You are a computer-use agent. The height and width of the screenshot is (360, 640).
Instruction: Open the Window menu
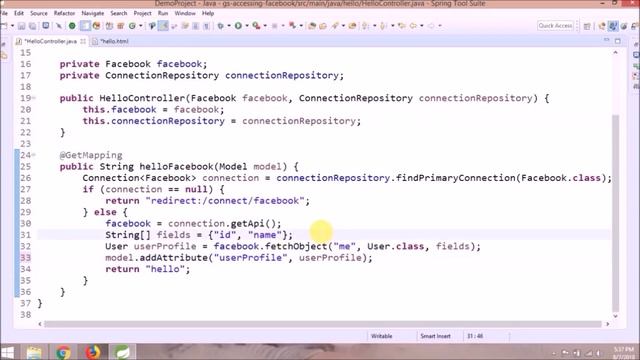tap(185, 13)
